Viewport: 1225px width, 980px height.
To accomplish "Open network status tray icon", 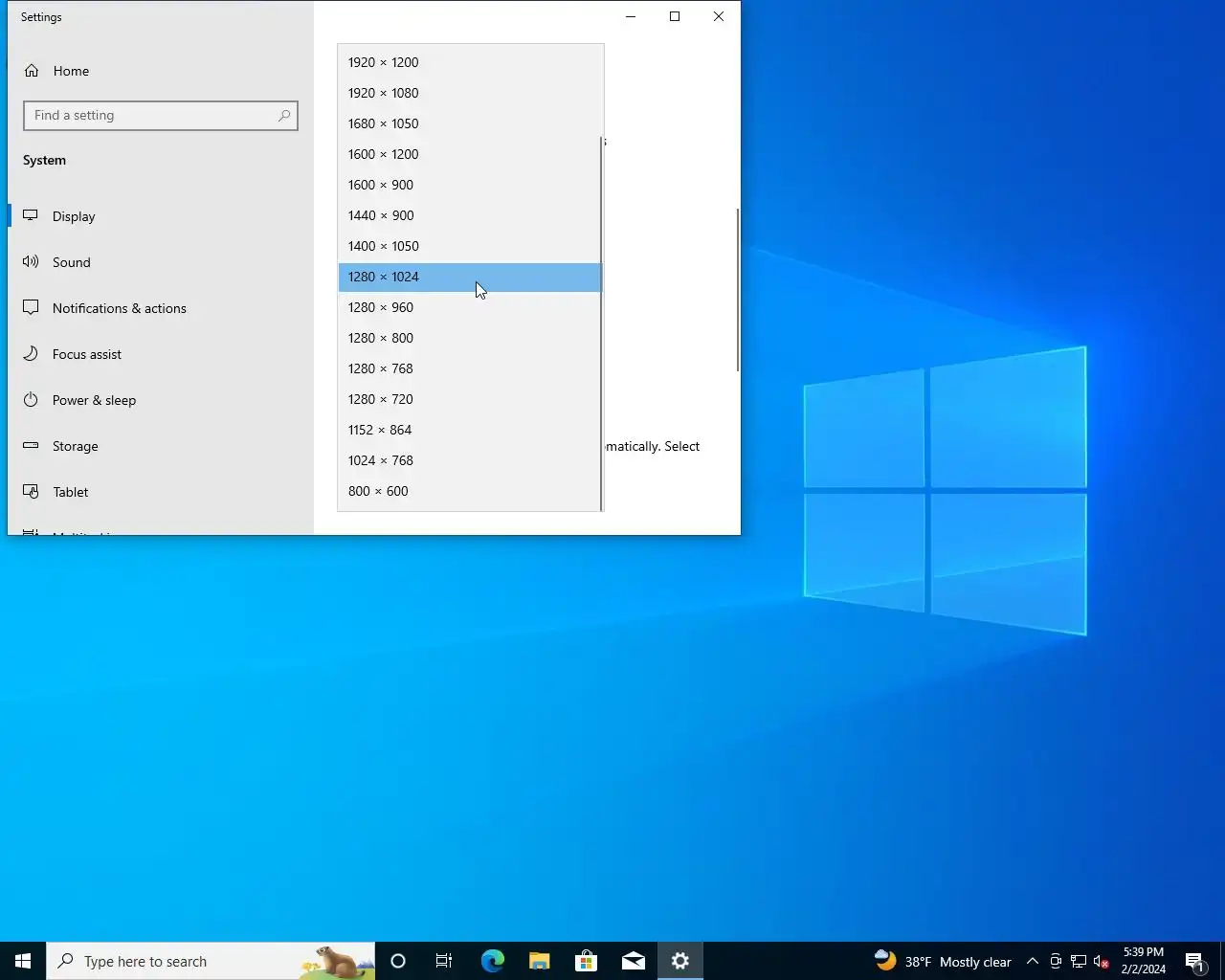I will click(1079, 961).
